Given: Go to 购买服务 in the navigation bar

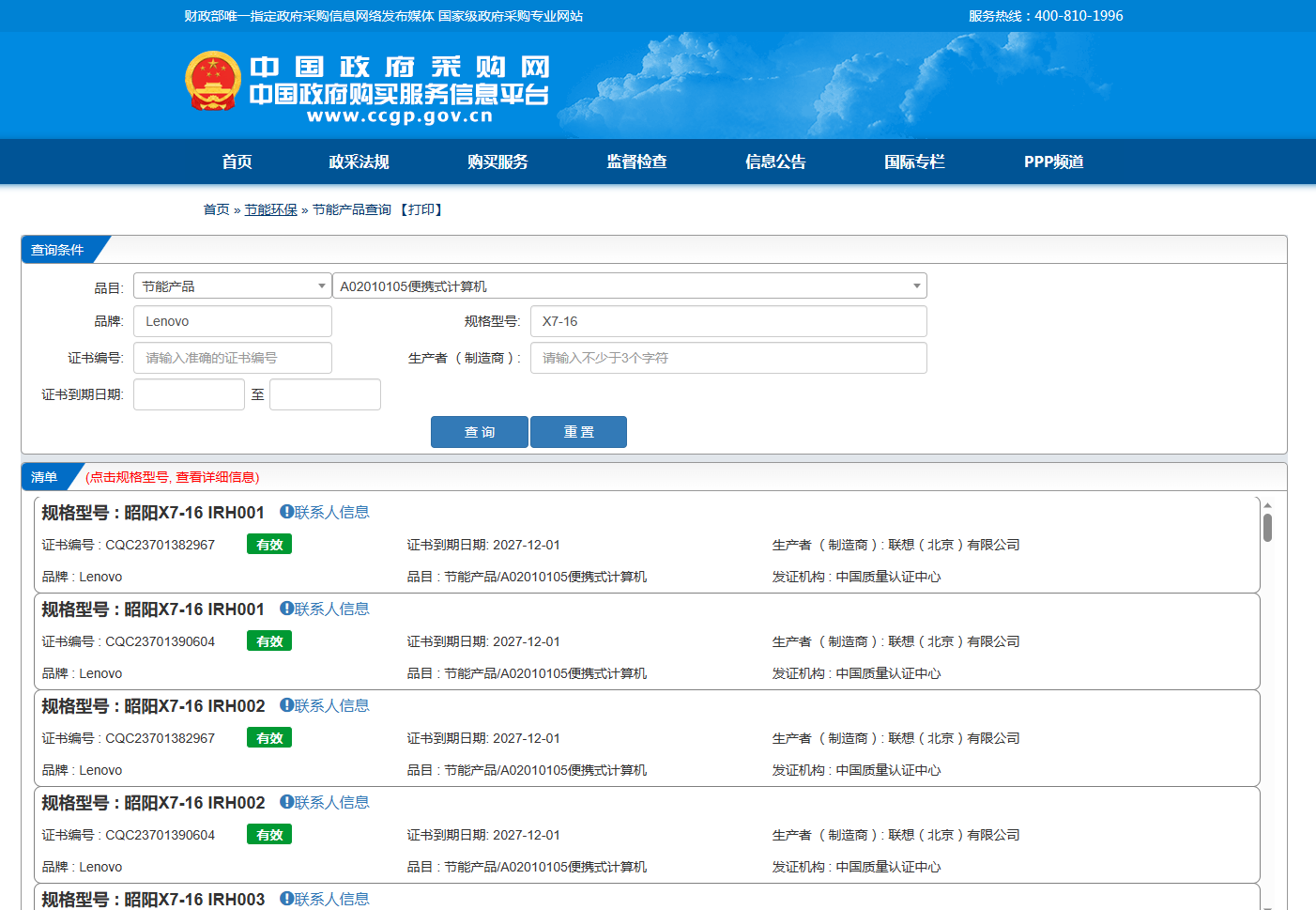Looking at the screenshot, I should coord(497,162).
